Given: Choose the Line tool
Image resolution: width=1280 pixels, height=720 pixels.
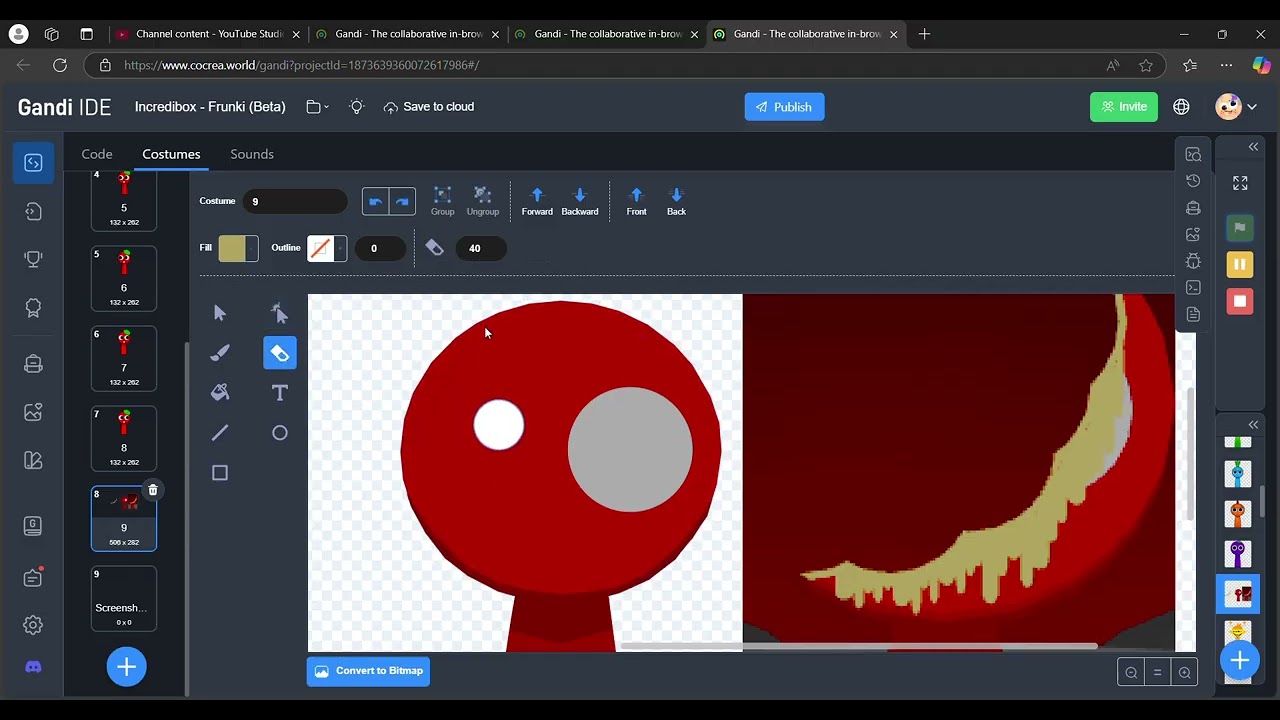Looking at the screenshot, I should click(x=220, y=433).
